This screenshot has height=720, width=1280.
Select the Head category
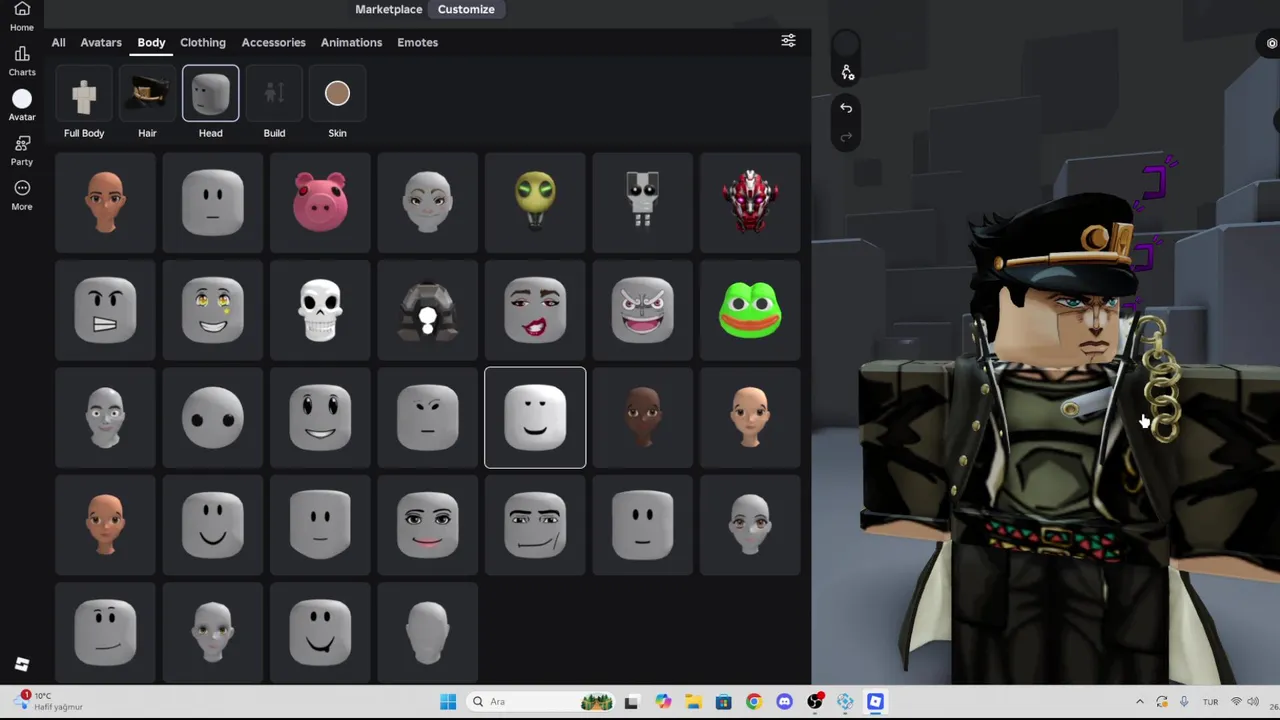coord(210,103)
